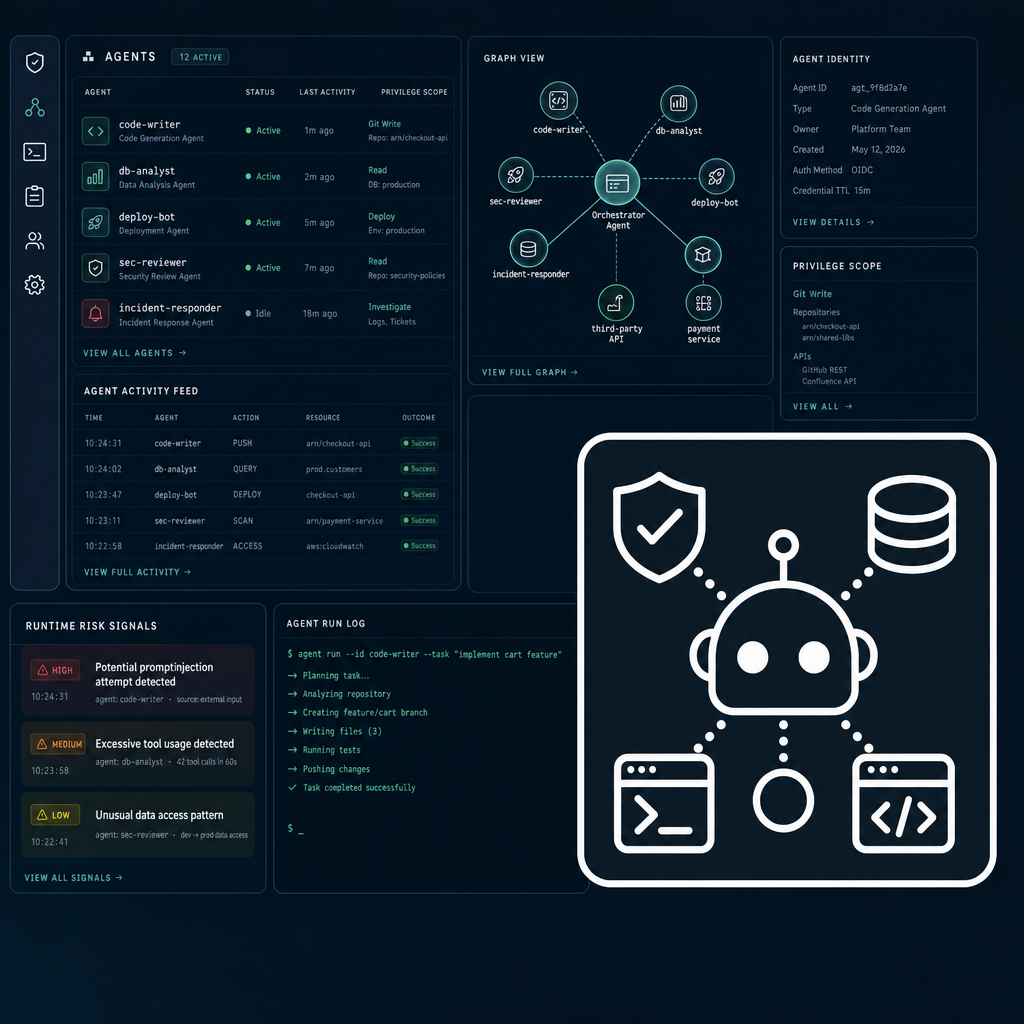The image size is (1024, 1024).
Task: Click the Creating feature/cart branch log line
Action: pos(358,712)
